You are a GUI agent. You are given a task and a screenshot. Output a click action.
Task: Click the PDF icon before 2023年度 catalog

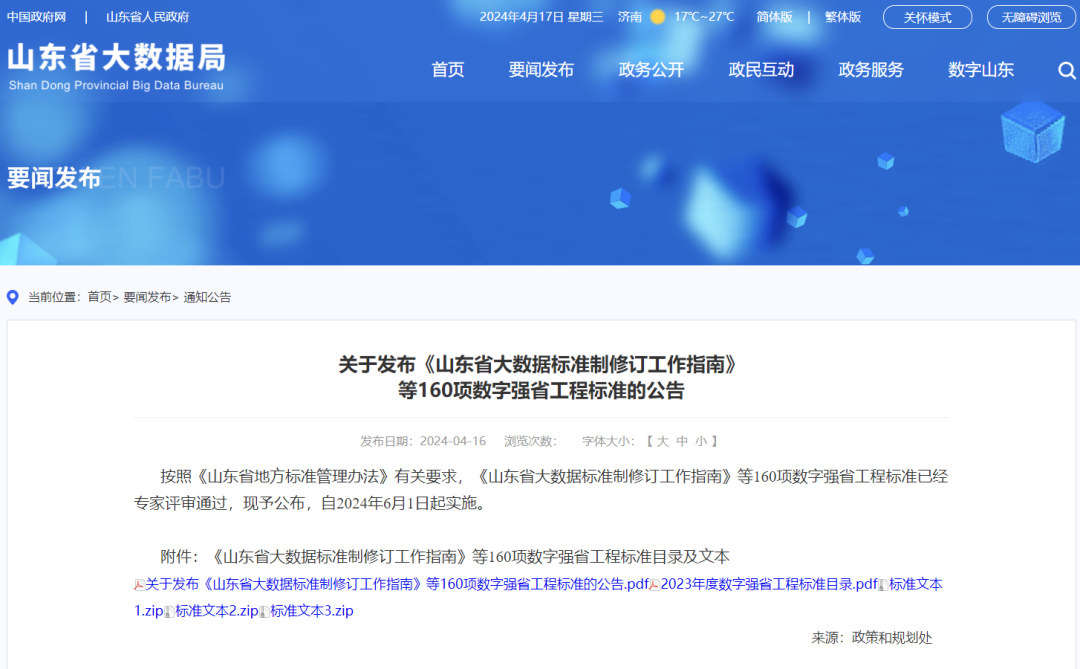[x=655, y=585]
